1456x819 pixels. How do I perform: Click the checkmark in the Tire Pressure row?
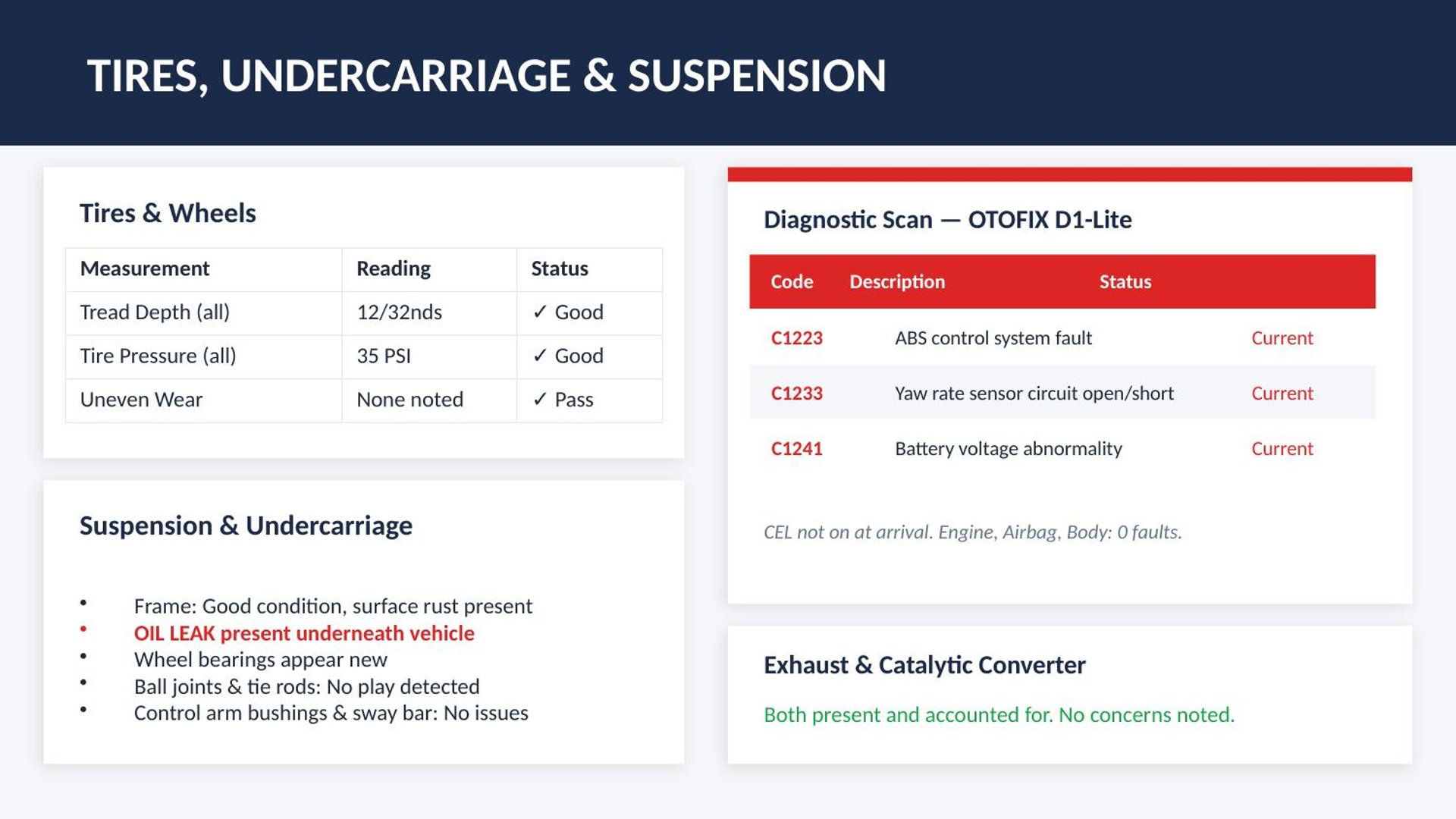(540, 356)
